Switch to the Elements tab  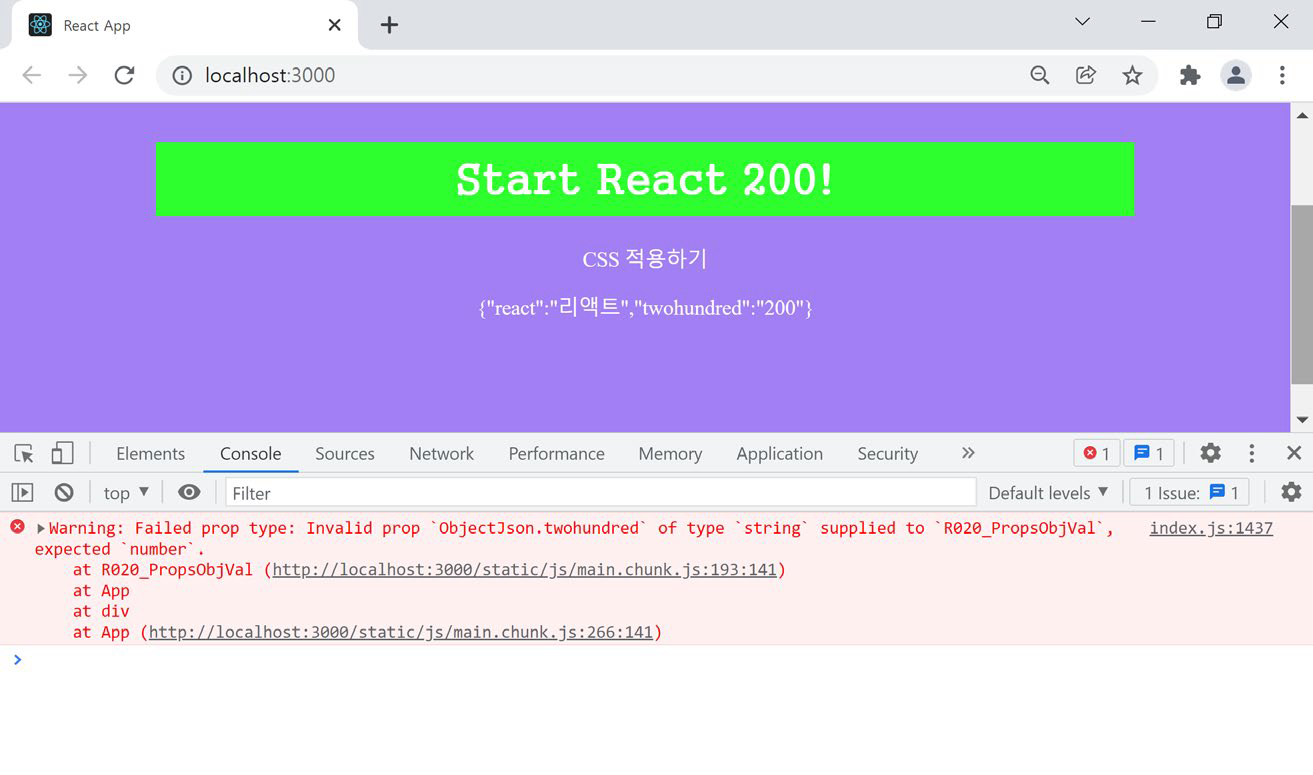(x=150, y=453)
